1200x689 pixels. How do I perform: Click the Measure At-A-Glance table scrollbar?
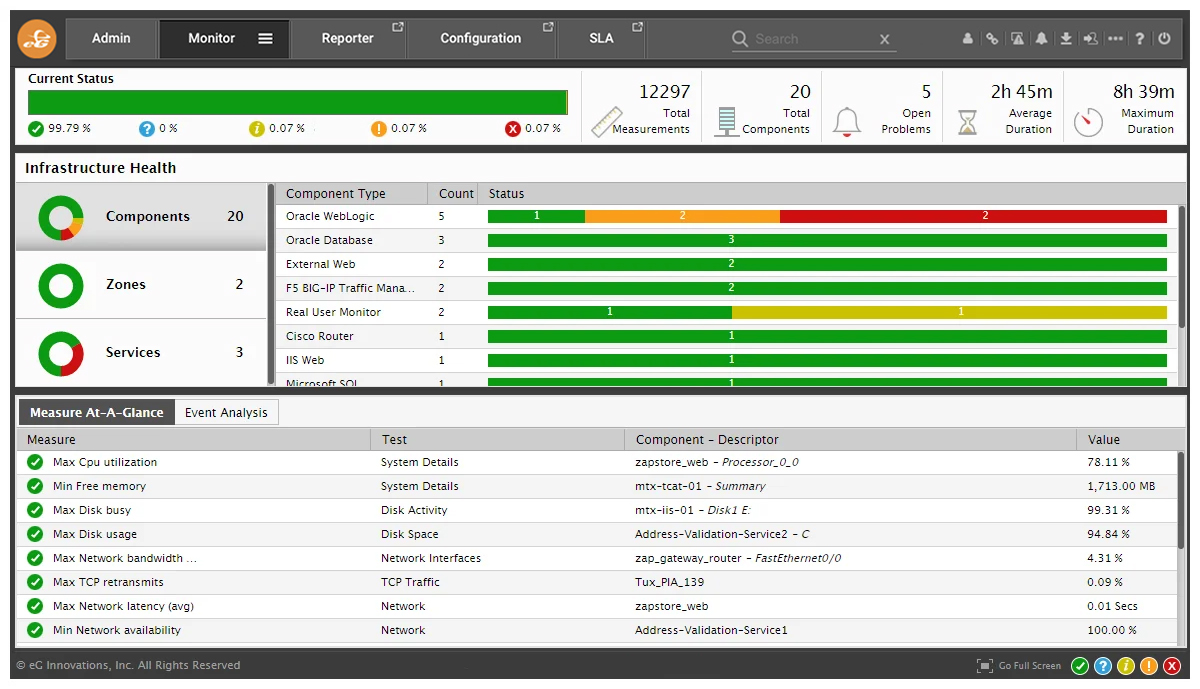1181,502
